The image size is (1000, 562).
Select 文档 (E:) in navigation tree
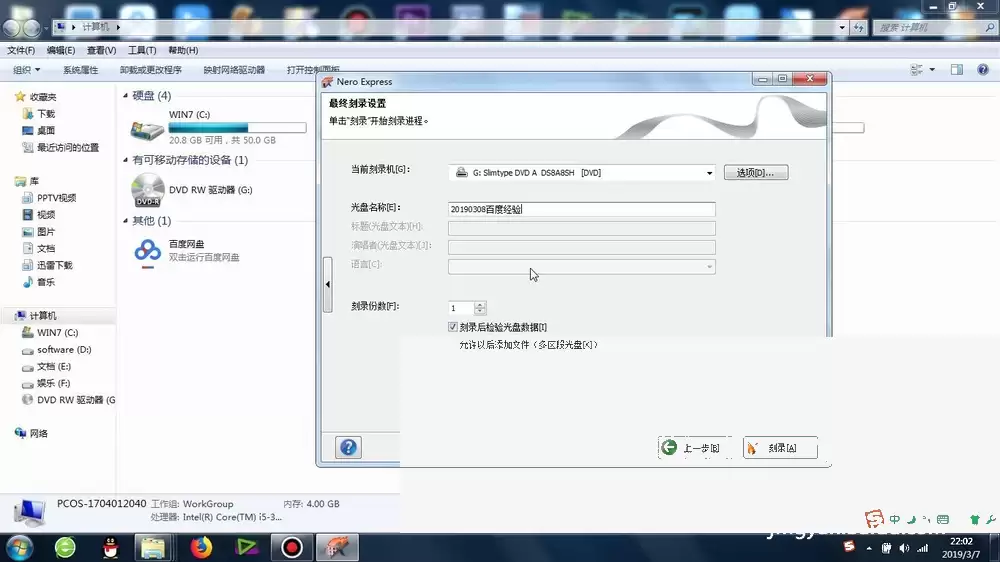click(x=54, y=366)
